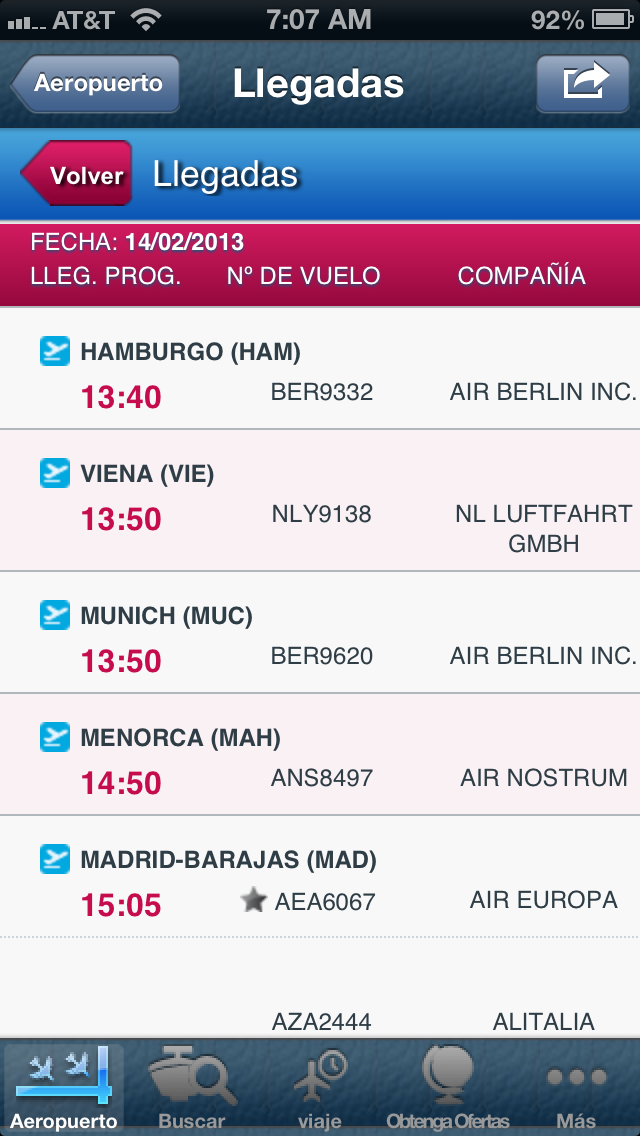Tap the arrival plane icon beside Hamburgo

54,351
